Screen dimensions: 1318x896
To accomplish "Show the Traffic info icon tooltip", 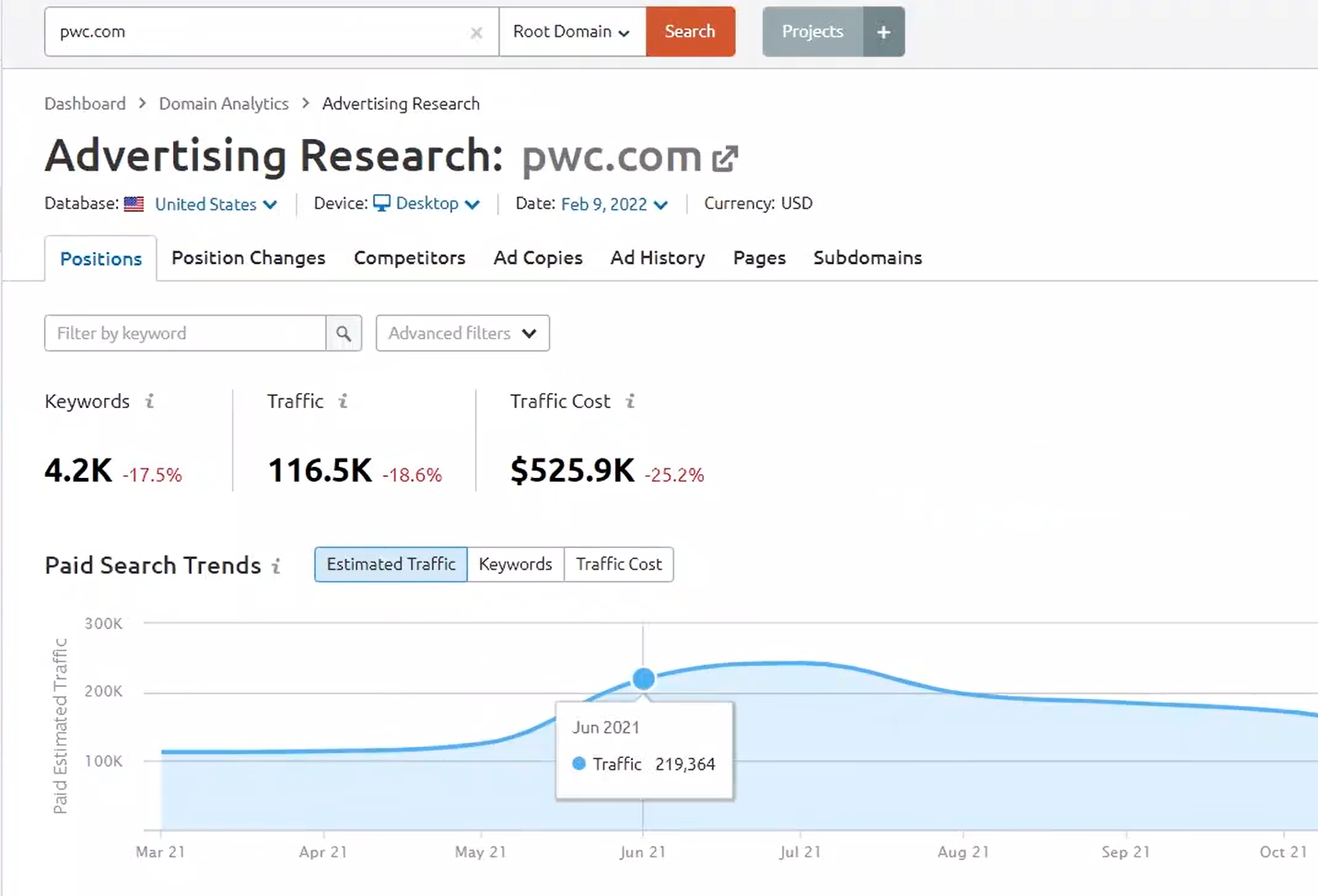I will [343, 401].
